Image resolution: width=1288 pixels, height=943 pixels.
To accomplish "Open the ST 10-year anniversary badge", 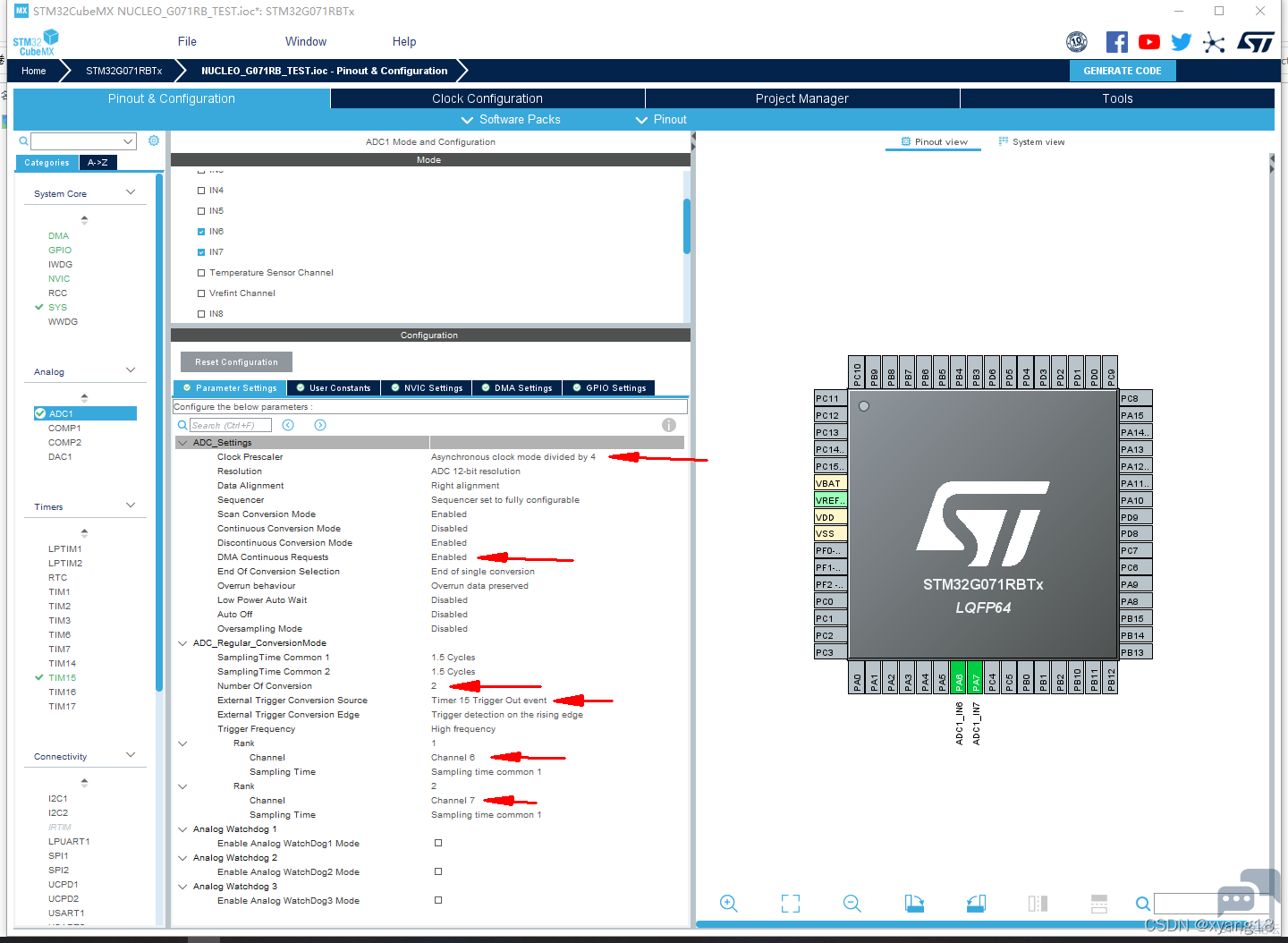I will (1077, 42).
